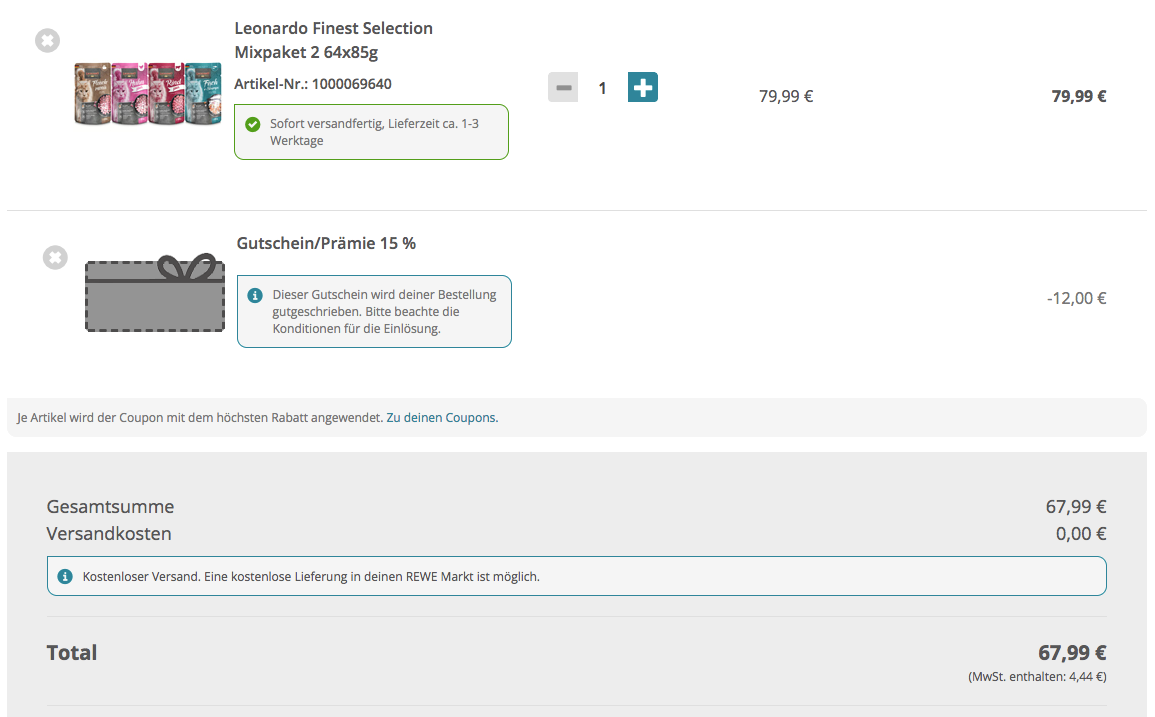Decrease Leonardo Mixpaket quantity with minus button

pyautogui.click(x=563, y=88)
